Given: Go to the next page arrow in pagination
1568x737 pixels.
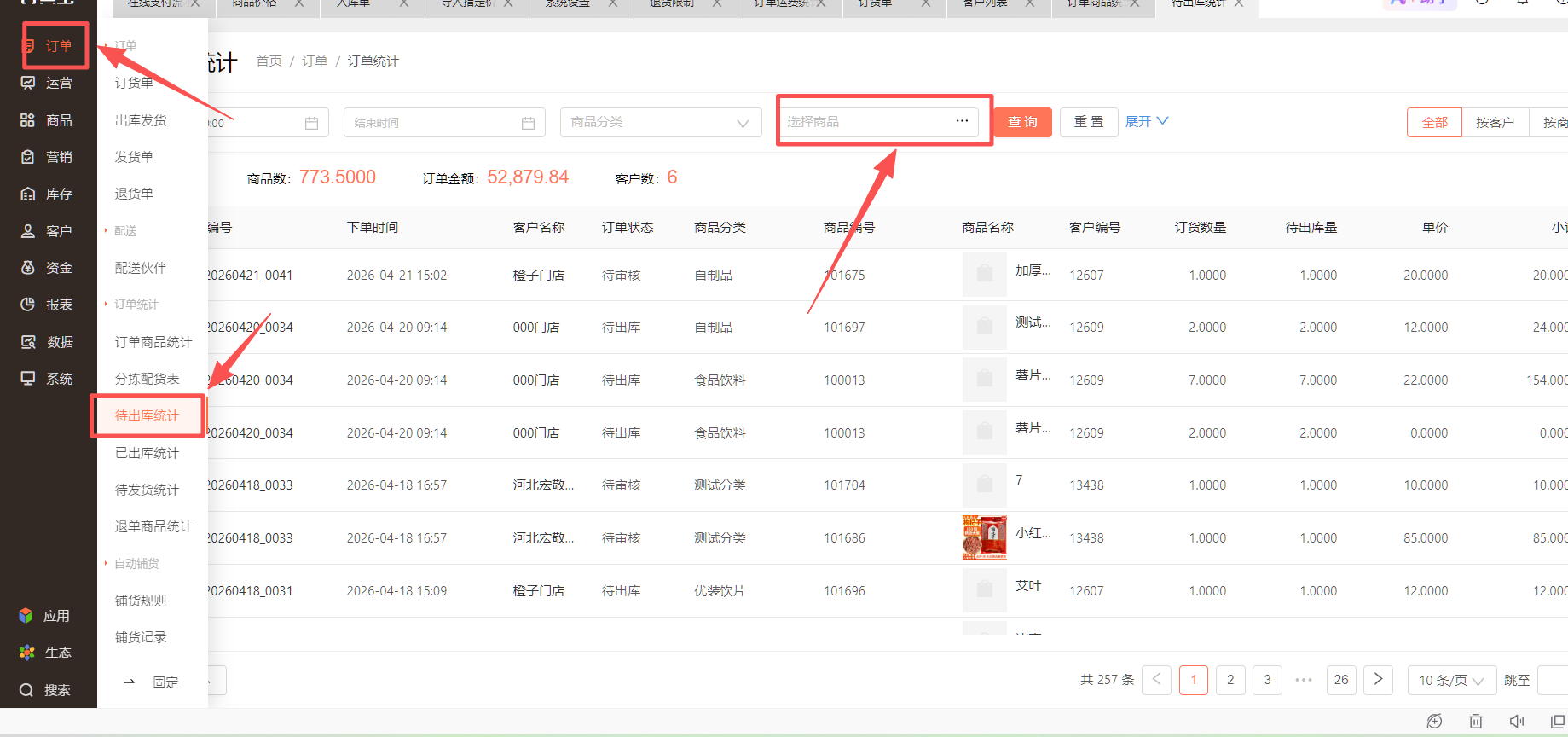Looking at the screenshot, I should [1378, 680].
